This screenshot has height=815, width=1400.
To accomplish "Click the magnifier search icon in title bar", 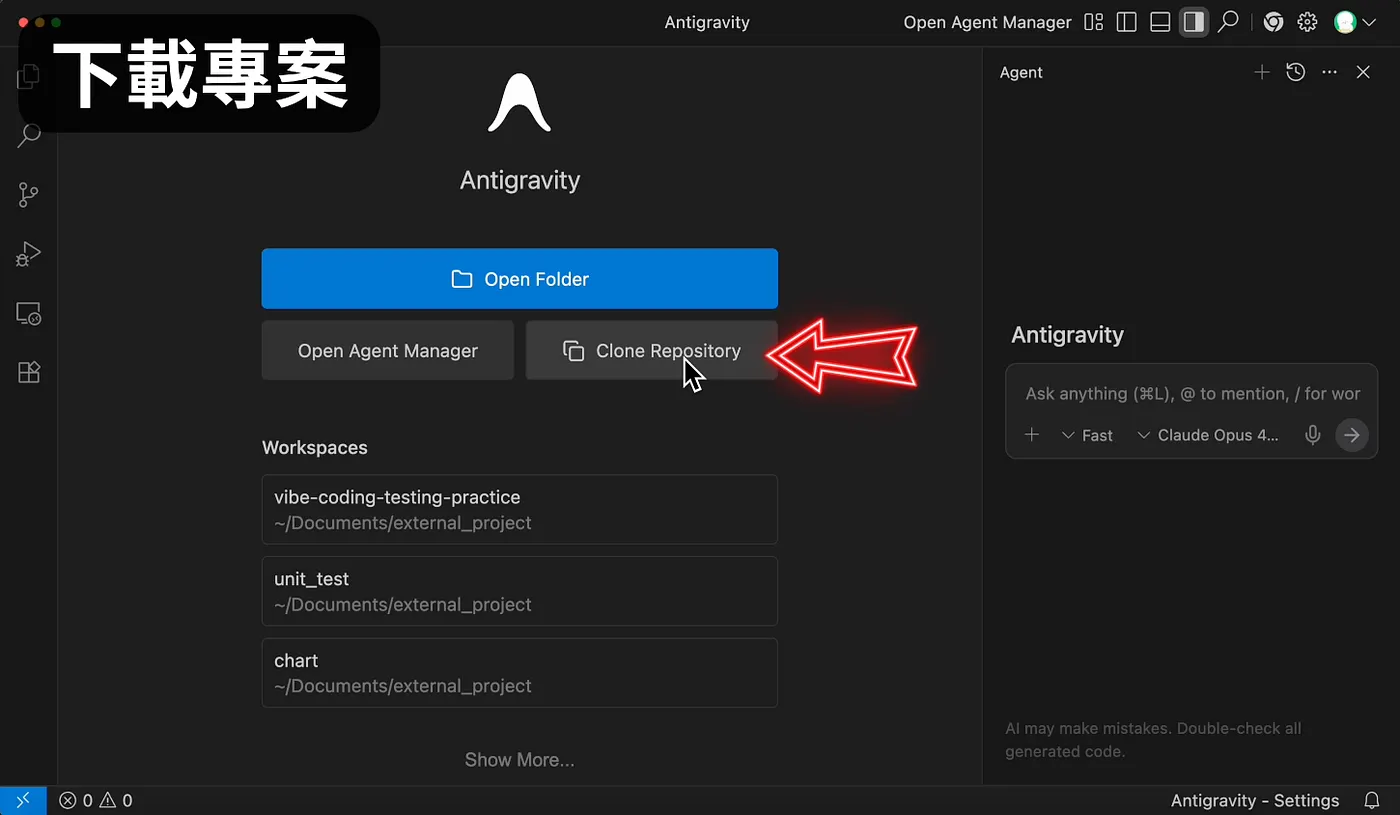I will point(1228,22).
